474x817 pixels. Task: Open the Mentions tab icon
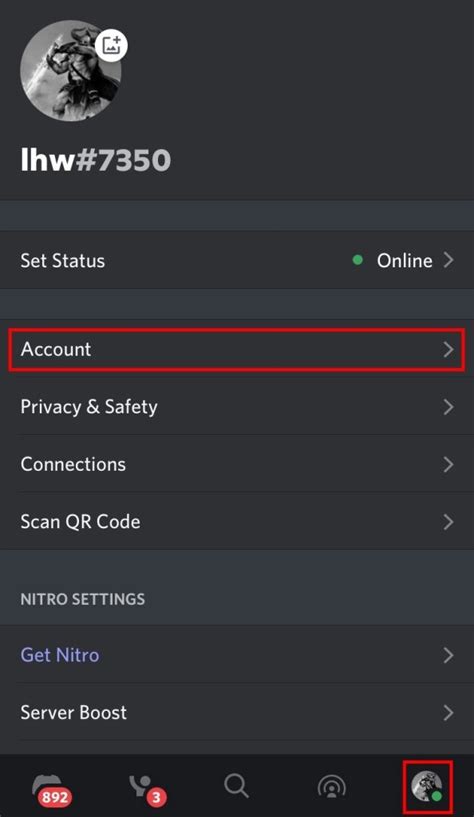point(332,787)
